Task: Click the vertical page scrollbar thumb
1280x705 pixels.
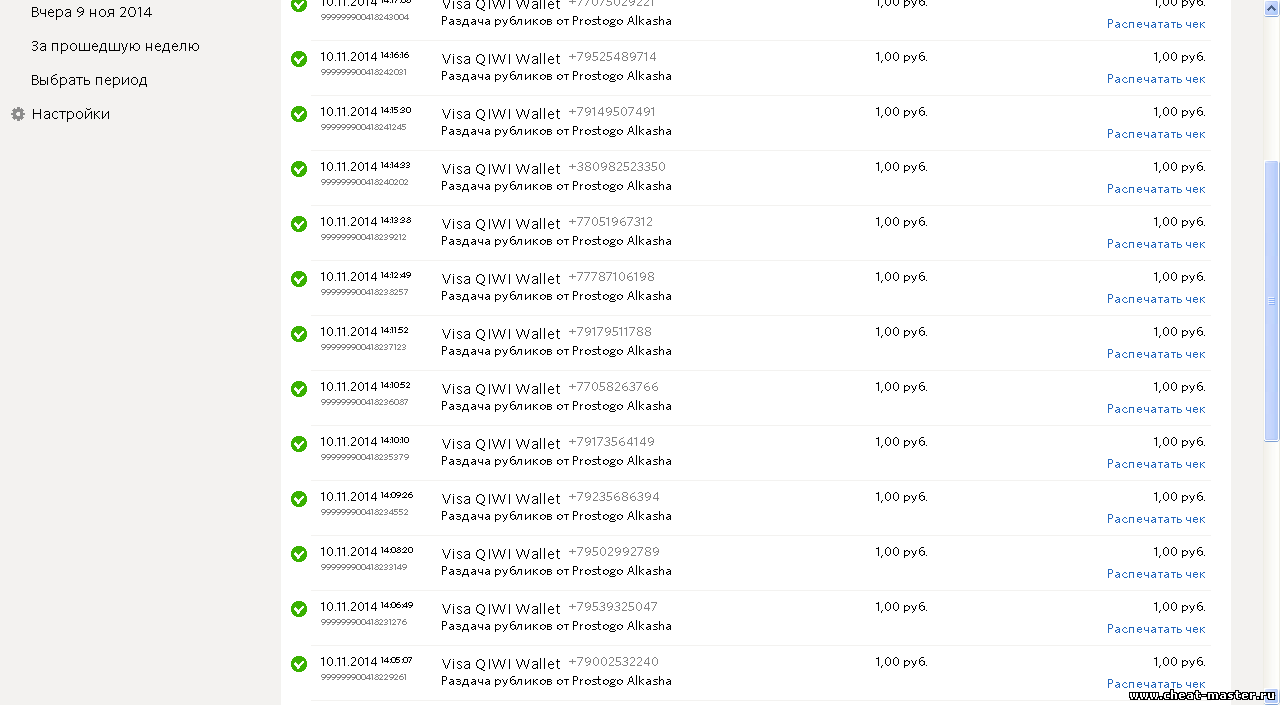Action: (1272, 300)
